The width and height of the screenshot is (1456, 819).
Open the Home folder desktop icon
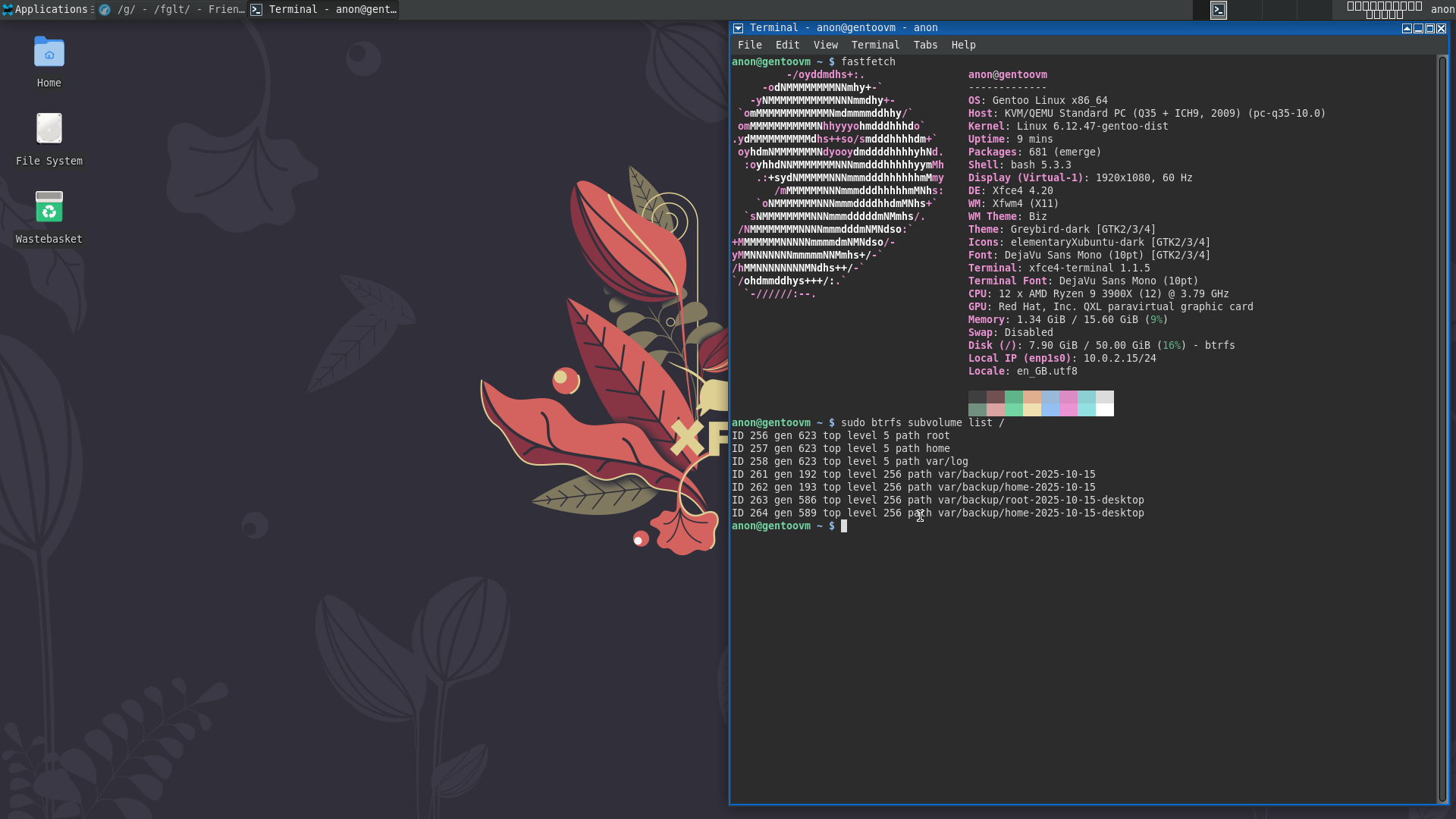[x=49, y=53]
